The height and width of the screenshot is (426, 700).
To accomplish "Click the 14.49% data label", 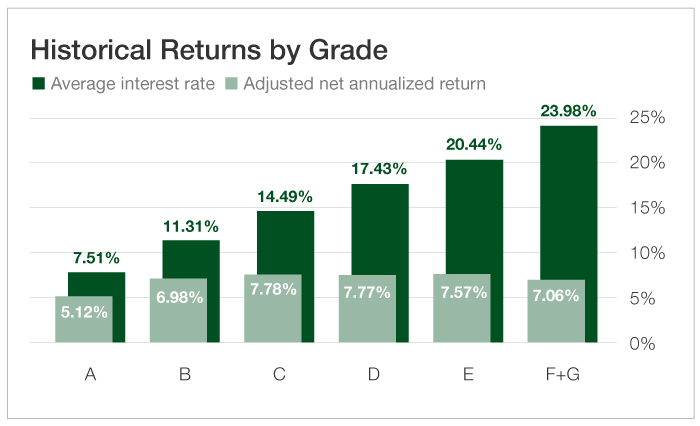I will point(285,196).
